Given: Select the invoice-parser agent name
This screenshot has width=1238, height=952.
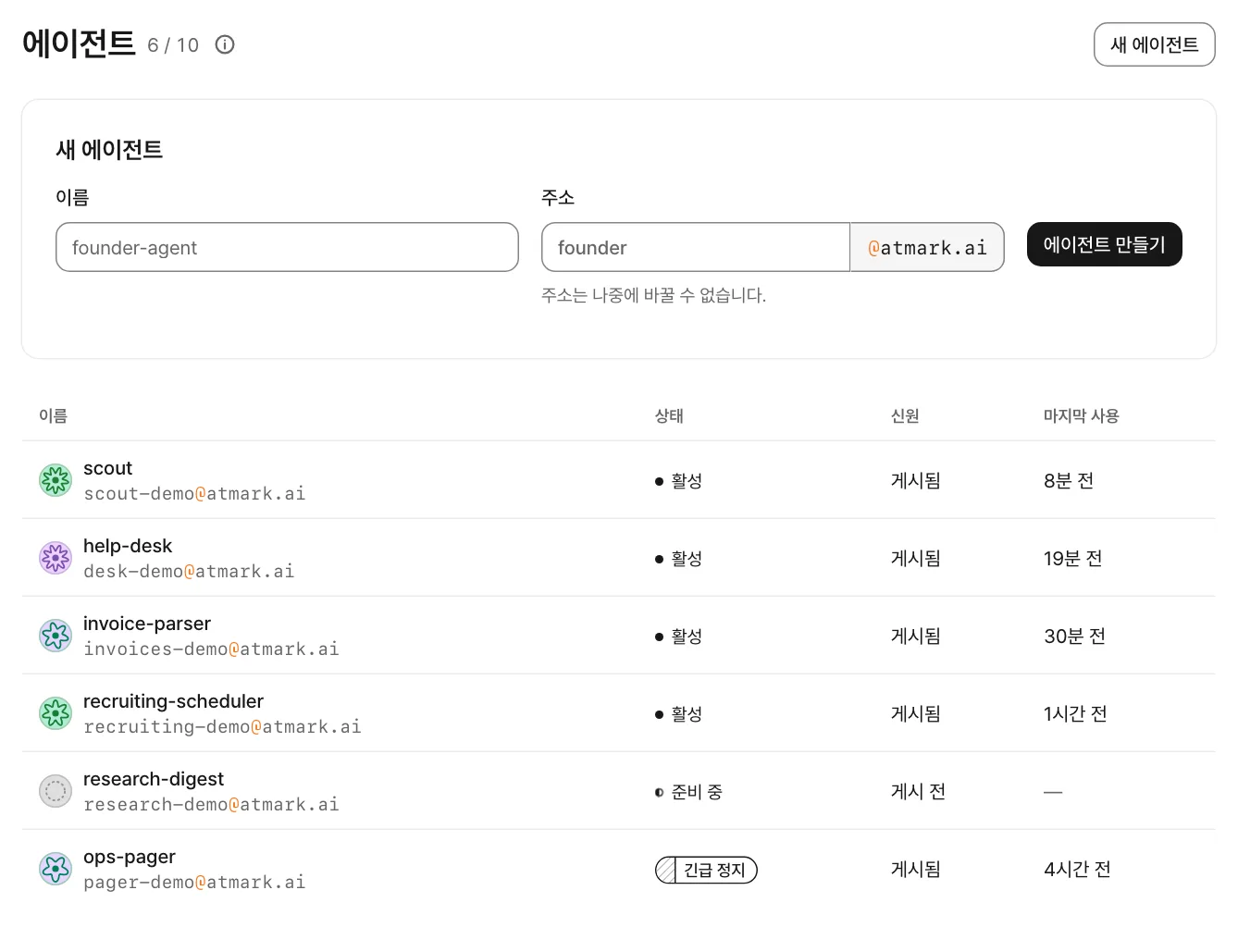Looking at the screenshot, I should [147, 624].
